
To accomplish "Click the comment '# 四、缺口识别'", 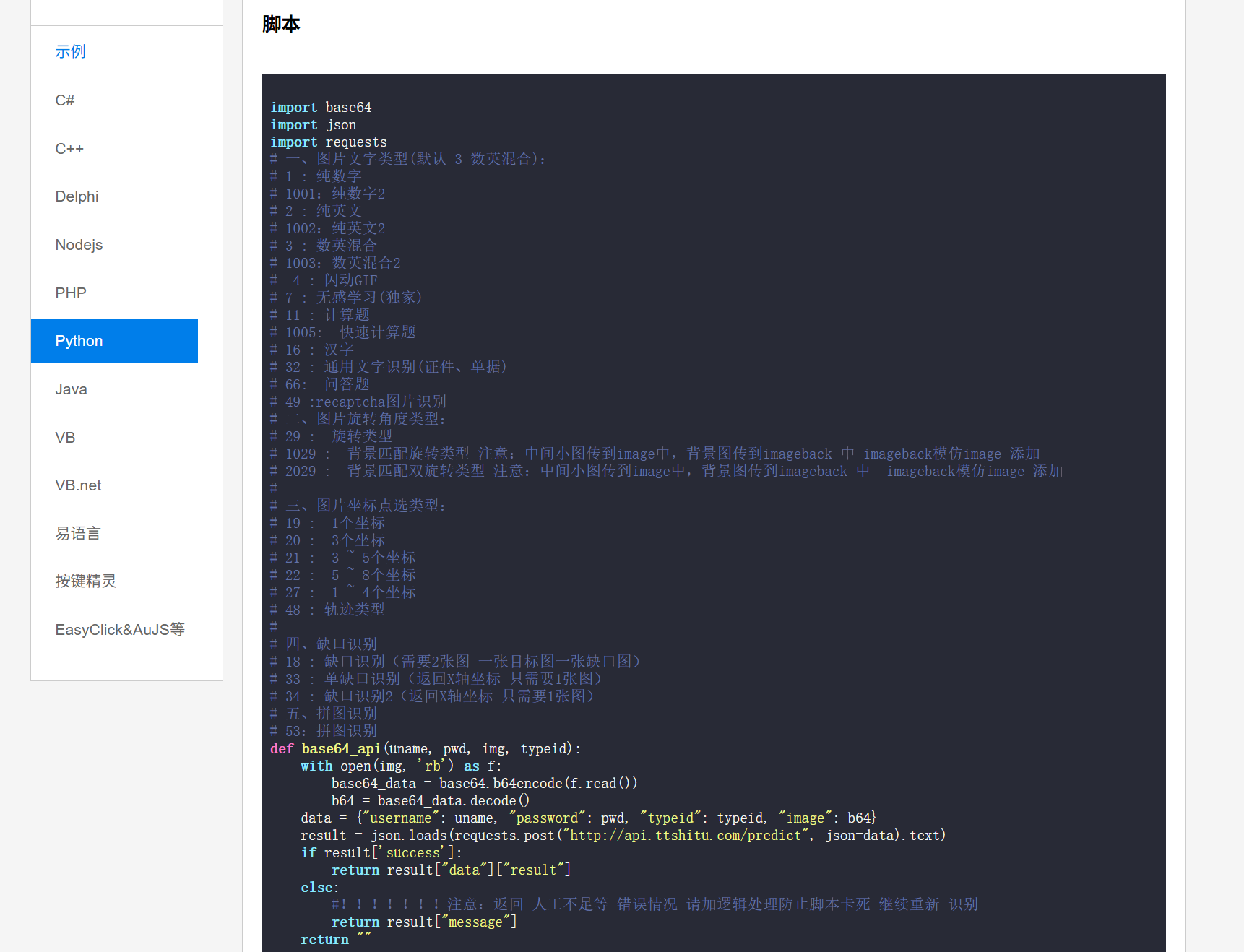I will pos(324,644).
